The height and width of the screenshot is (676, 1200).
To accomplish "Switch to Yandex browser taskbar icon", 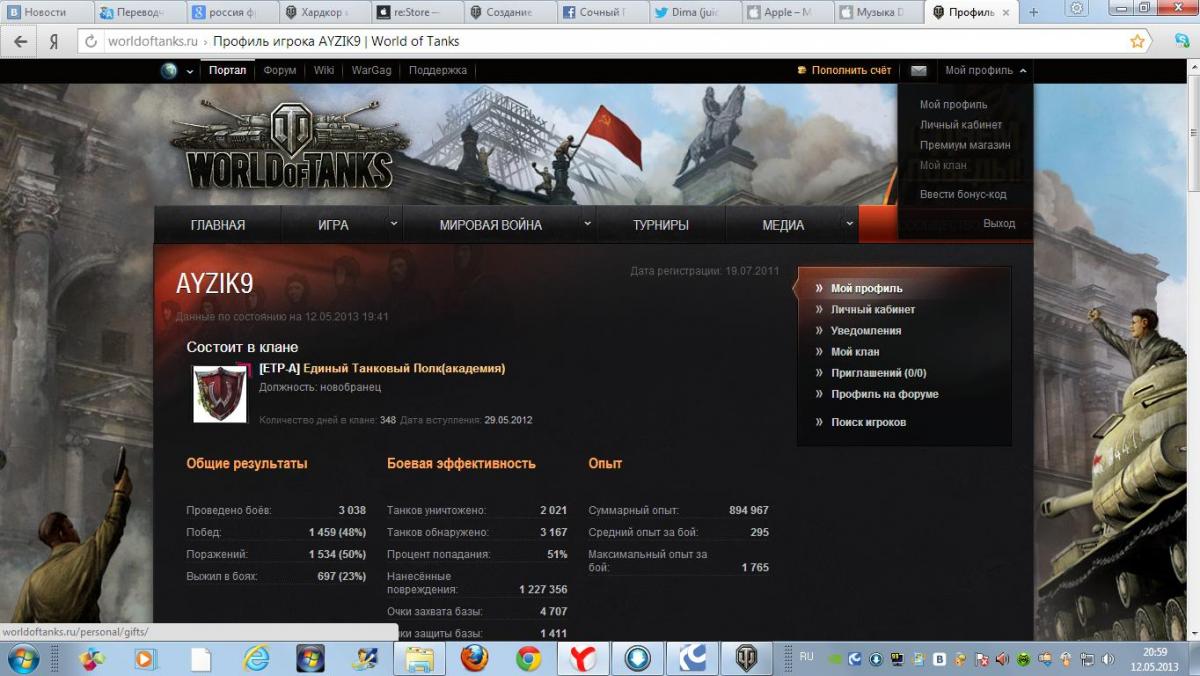I will [583, 658].
